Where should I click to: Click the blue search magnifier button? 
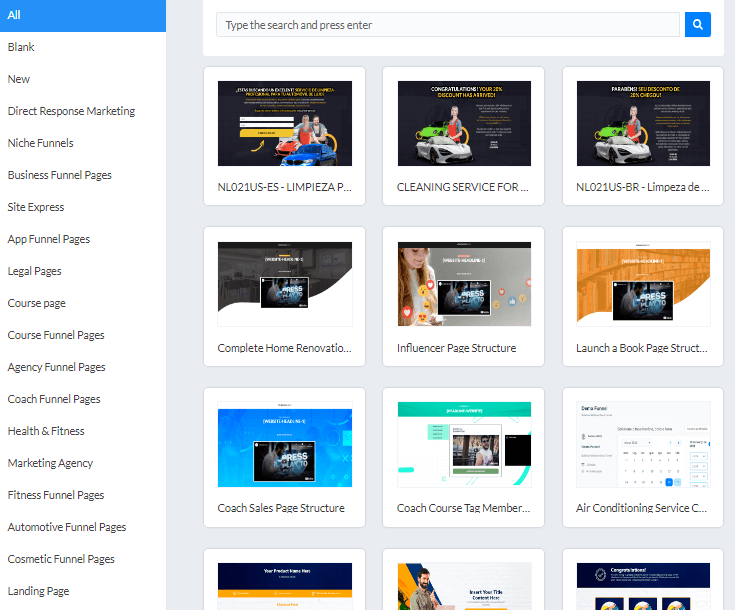[x=697, y=25]
